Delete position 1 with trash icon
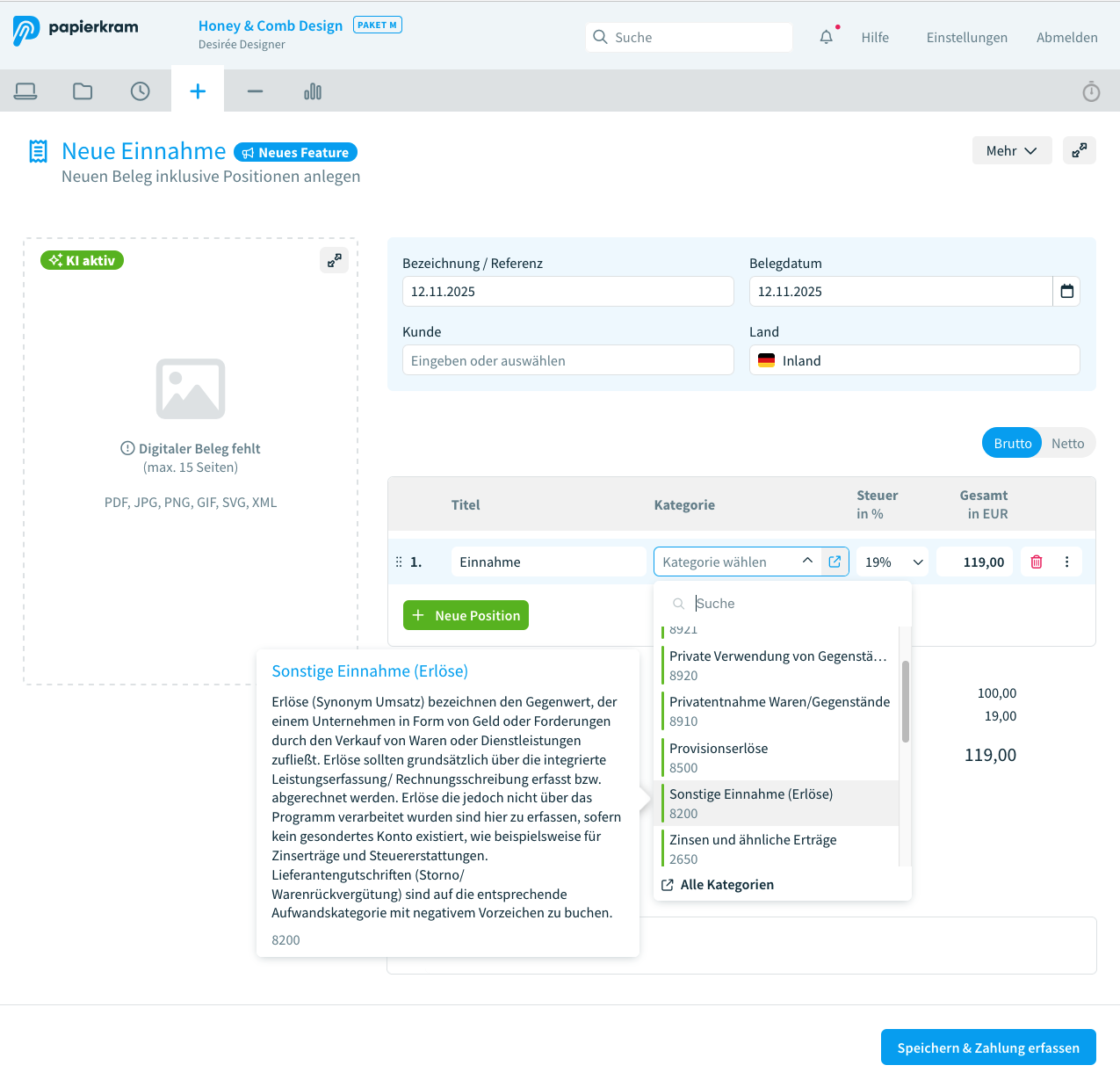Image resolution: width=1120 pixels, height=1087 pixels. (x=1037, y=562)
